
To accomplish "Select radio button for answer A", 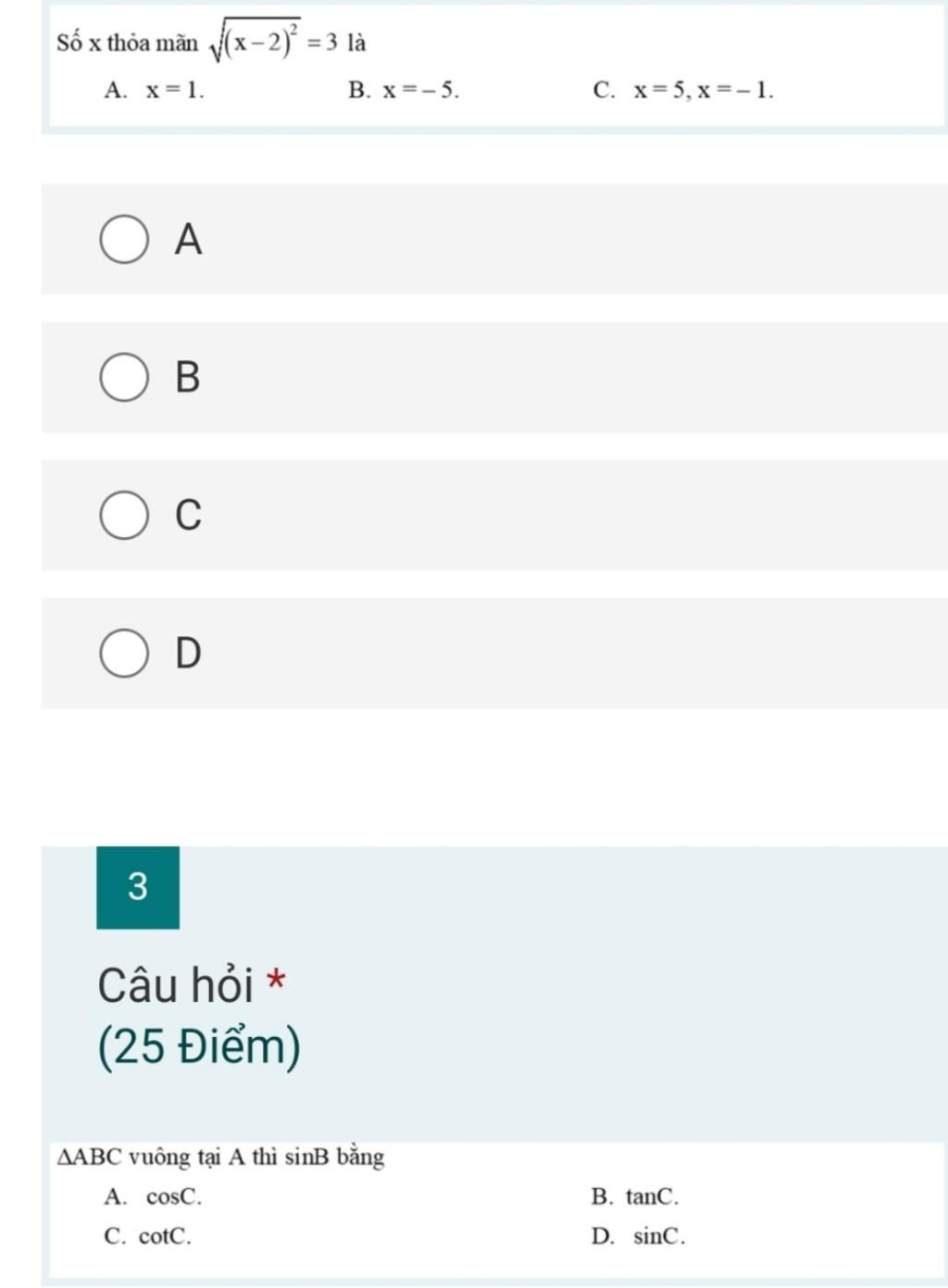I will (124, 241).
